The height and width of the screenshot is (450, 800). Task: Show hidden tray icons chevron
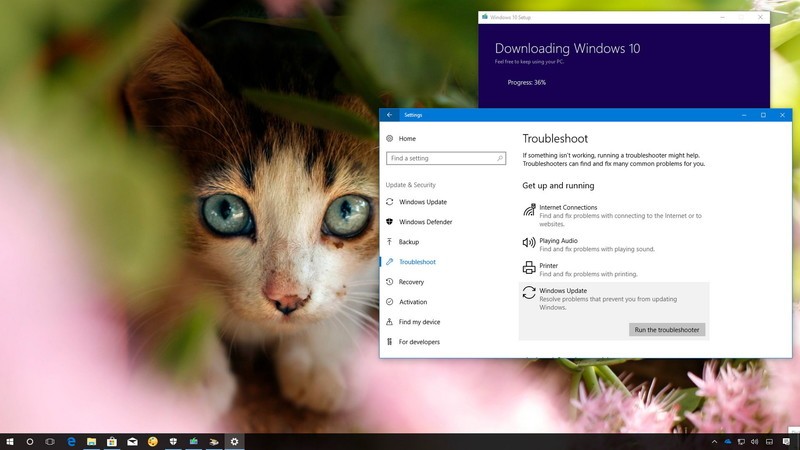[x=714, y=442]
